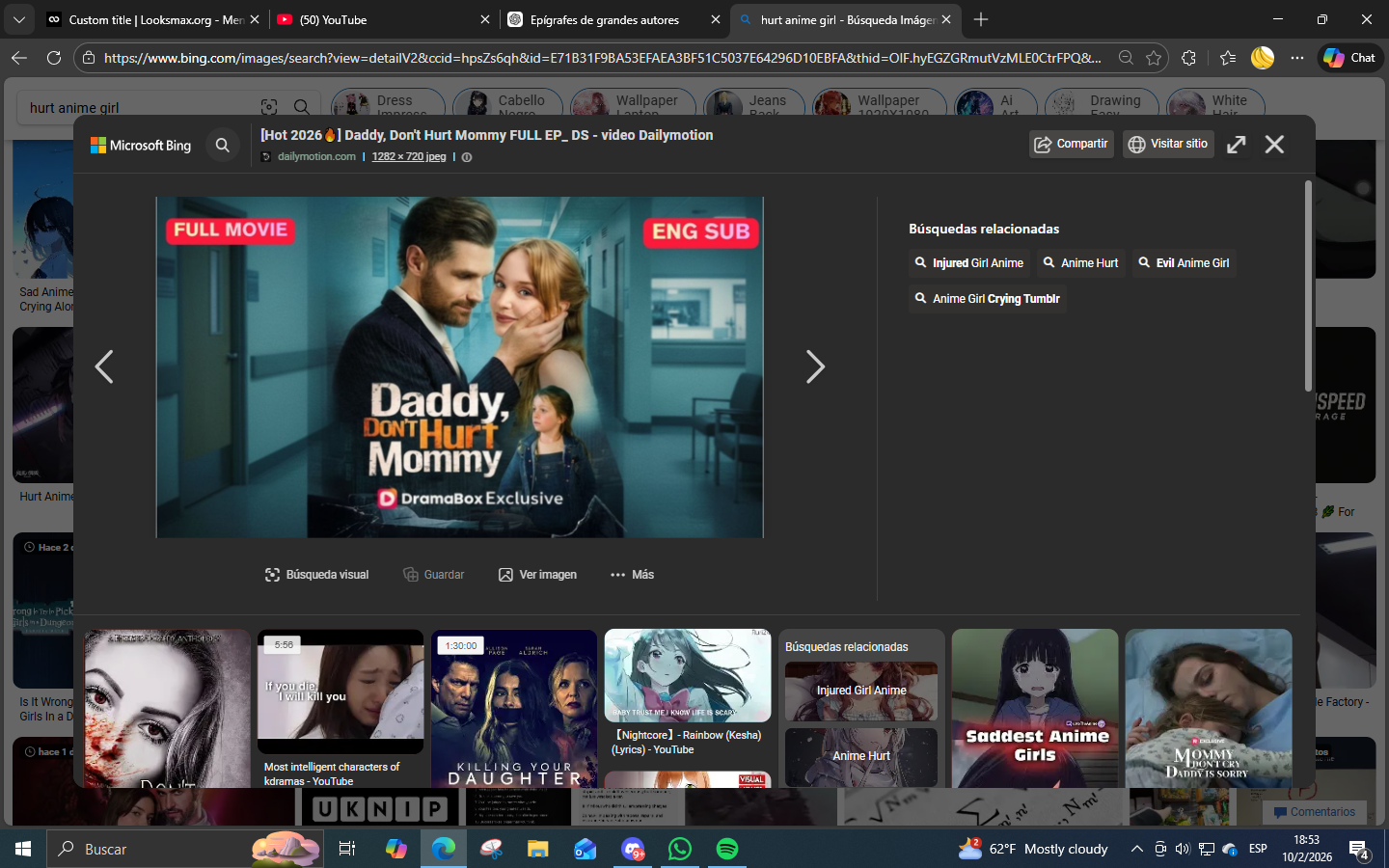Open the dailymotion.com source link
This screenshot has height=868, width=1389.
tap(316, 157)
